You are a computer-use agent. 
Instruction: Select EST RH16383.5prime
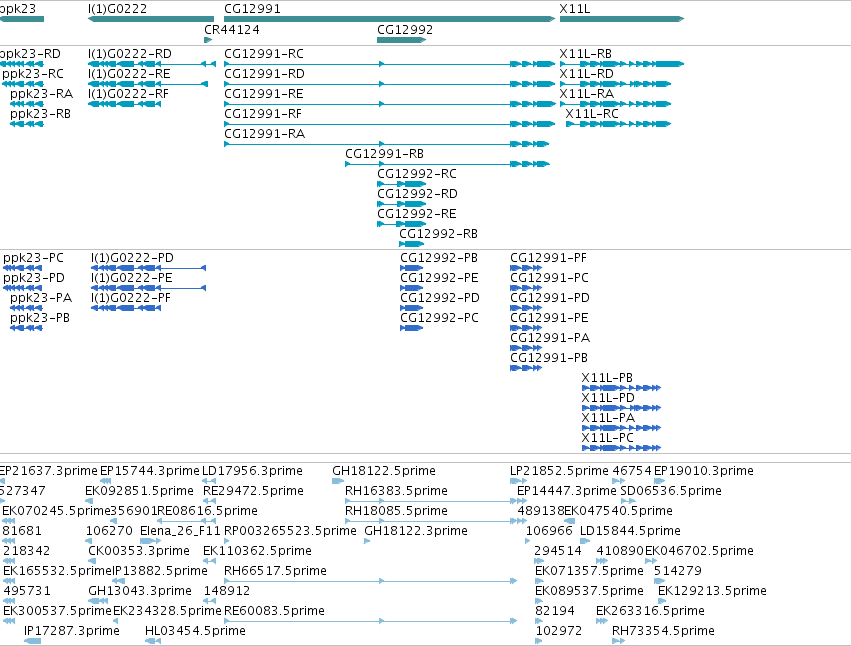pyautogui.click(x=436, y=501)
